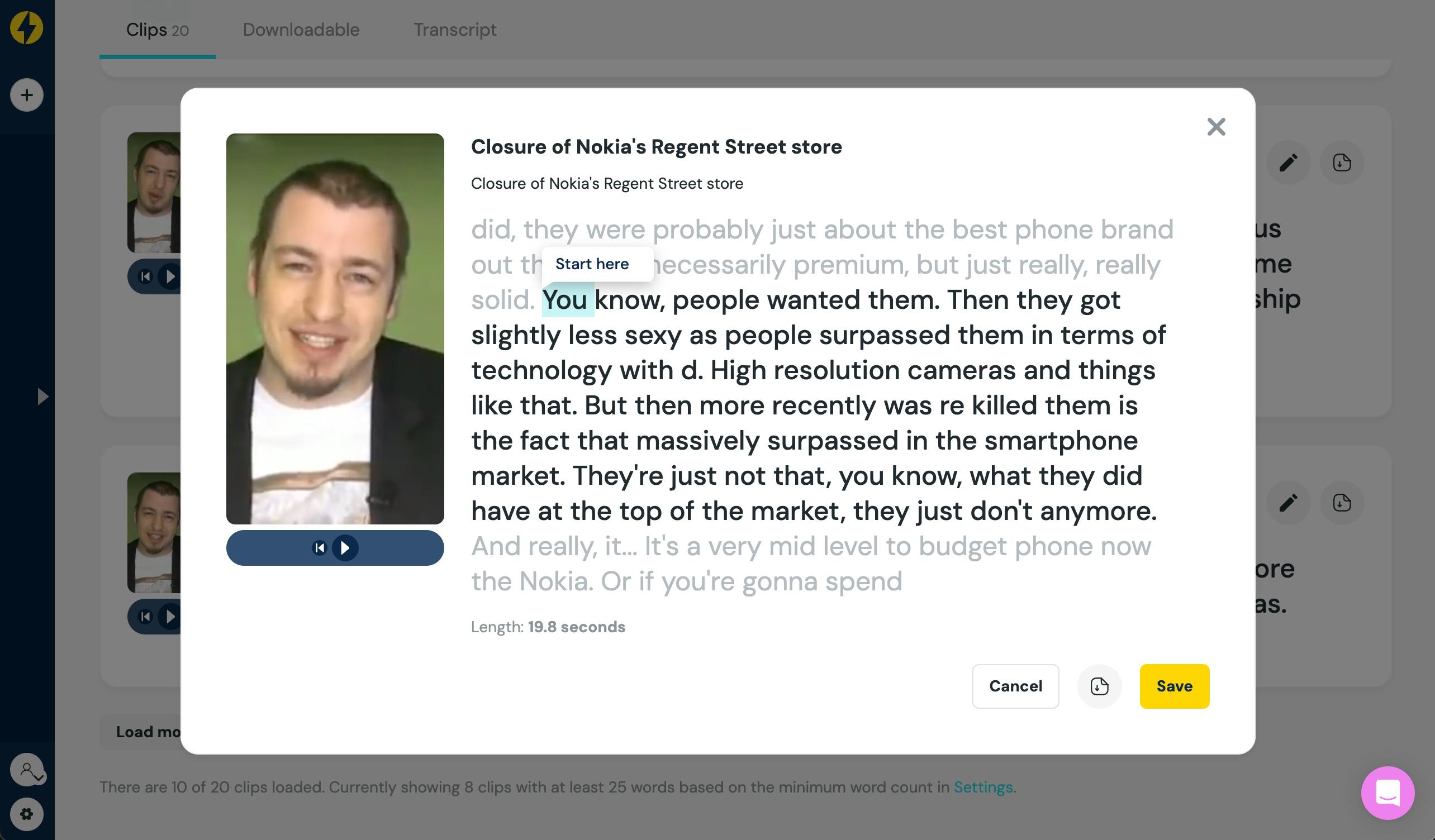Restart first background clip playback

[145, 276]
